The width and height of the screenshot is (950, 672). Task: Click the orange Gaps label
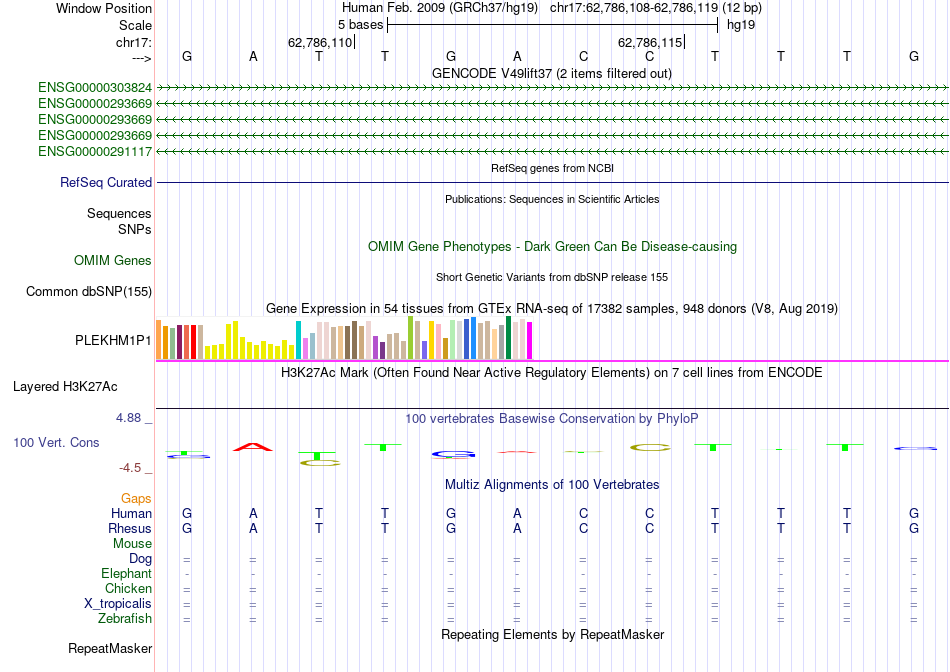pyautogui.click(x=136, y=498)
